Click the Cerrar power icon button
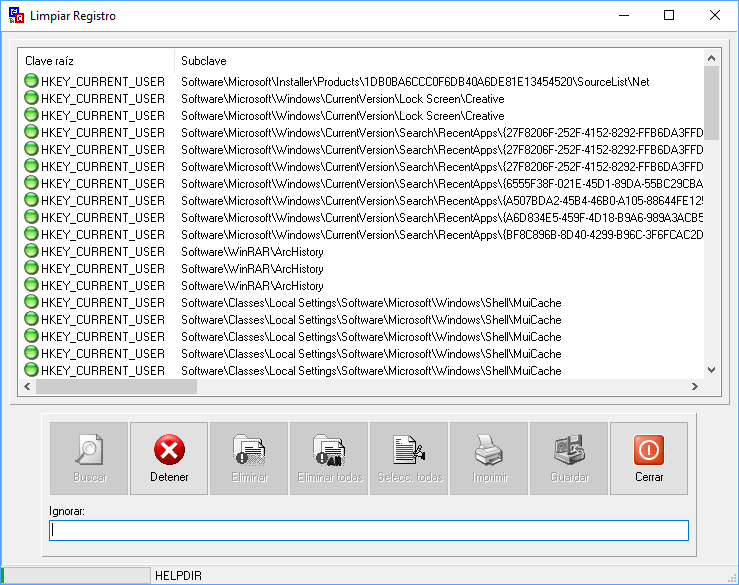The width and height of the screenshot is (739, 585). pos(649,458)
